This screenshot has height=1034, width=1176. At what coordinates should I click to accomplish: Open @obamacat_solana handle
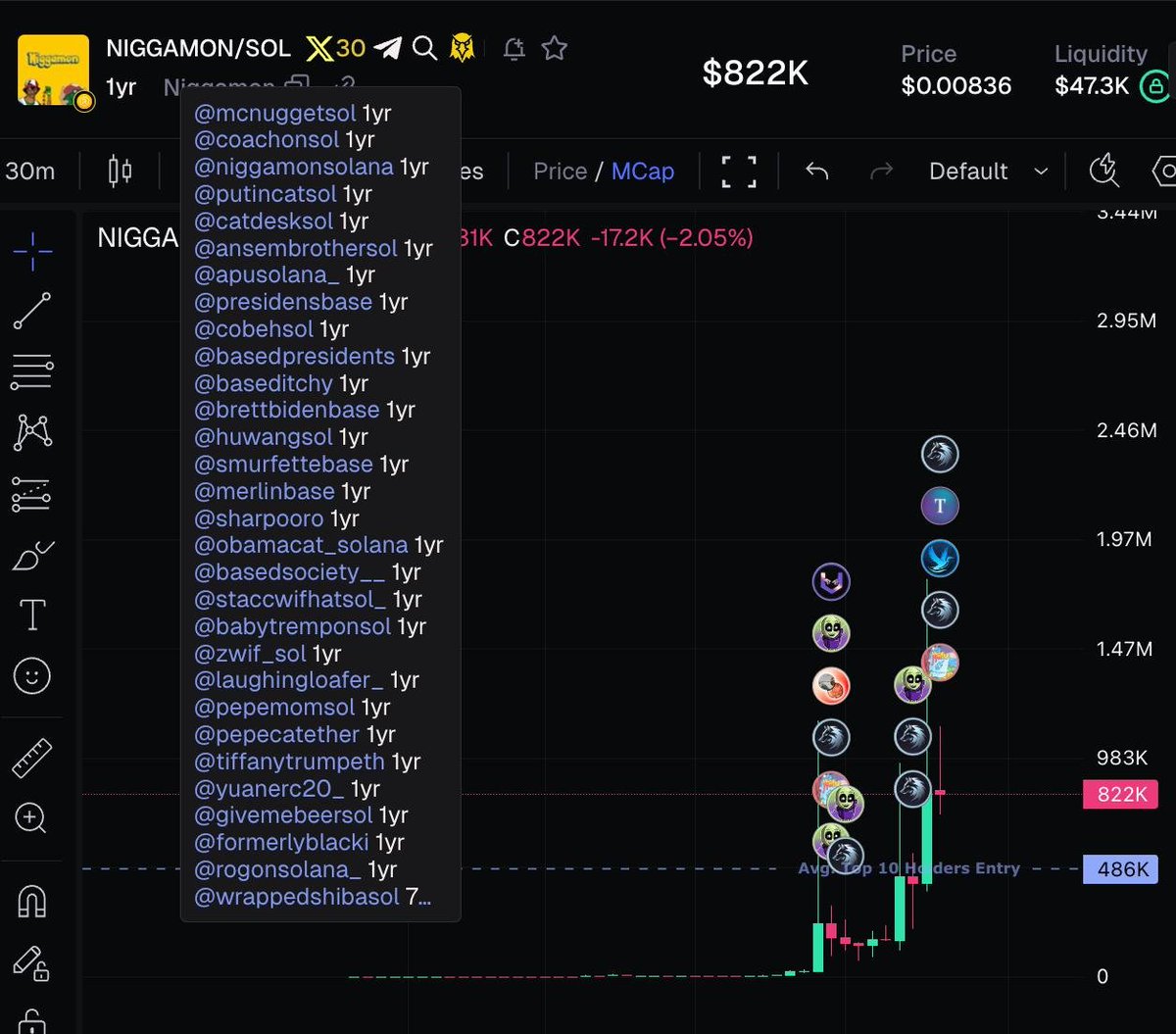[x=301, y=545]
